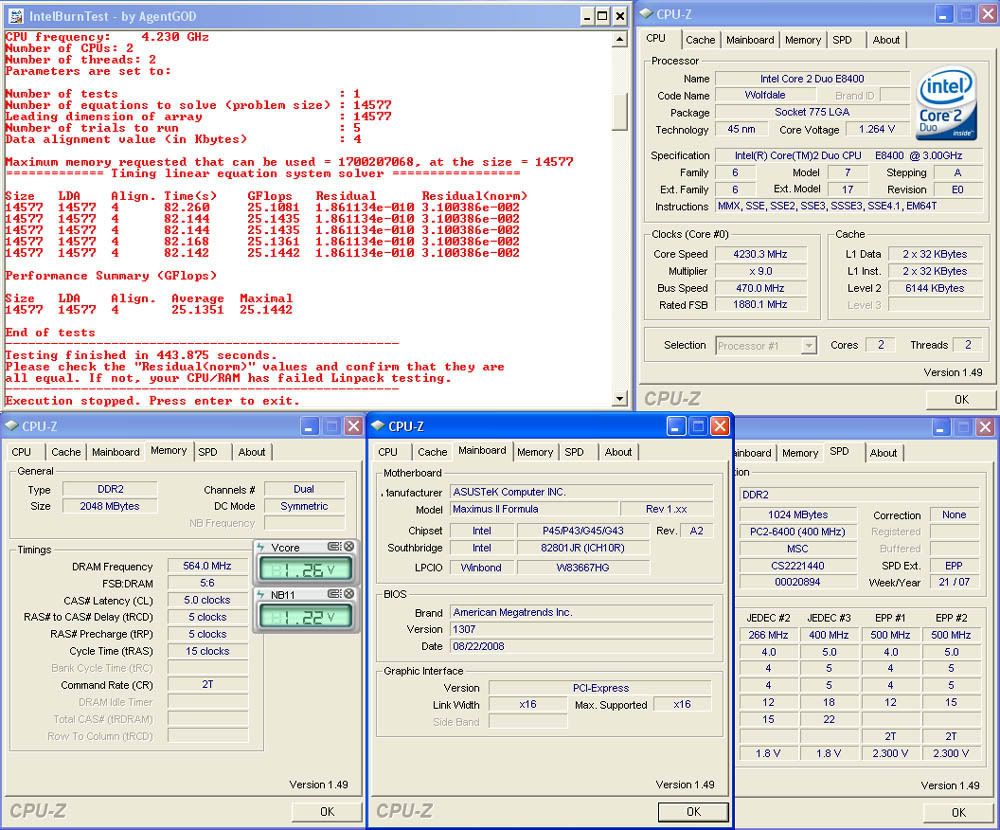Click OK in the Memory CPU-Z window
This screenshot has height=830, width=1000.
pyautogui.click(x=327, y=811)
